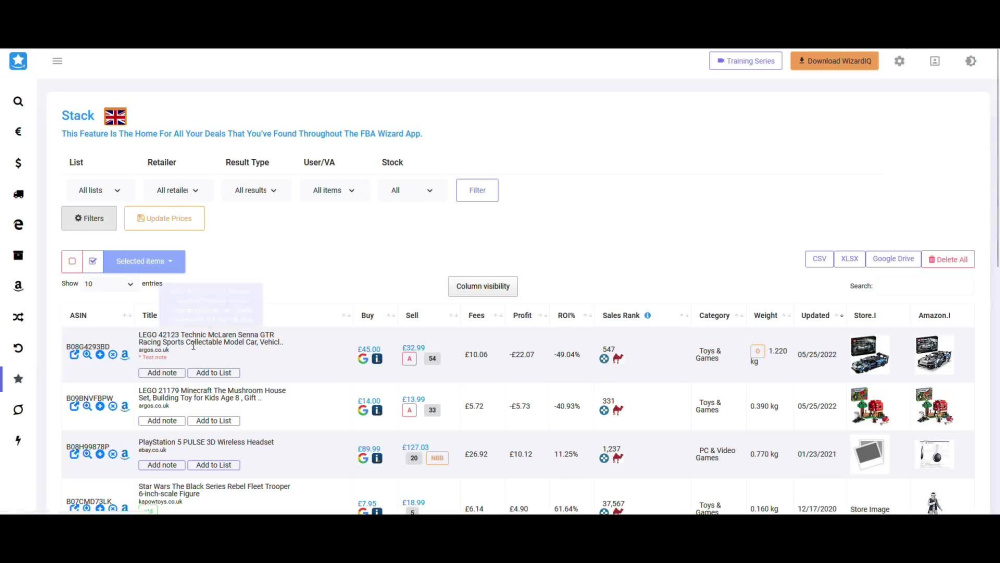Image resolution: width=1000 pixels, height=563 pixels.
Task: Sort table by Fees column
Action: [483, 316]
